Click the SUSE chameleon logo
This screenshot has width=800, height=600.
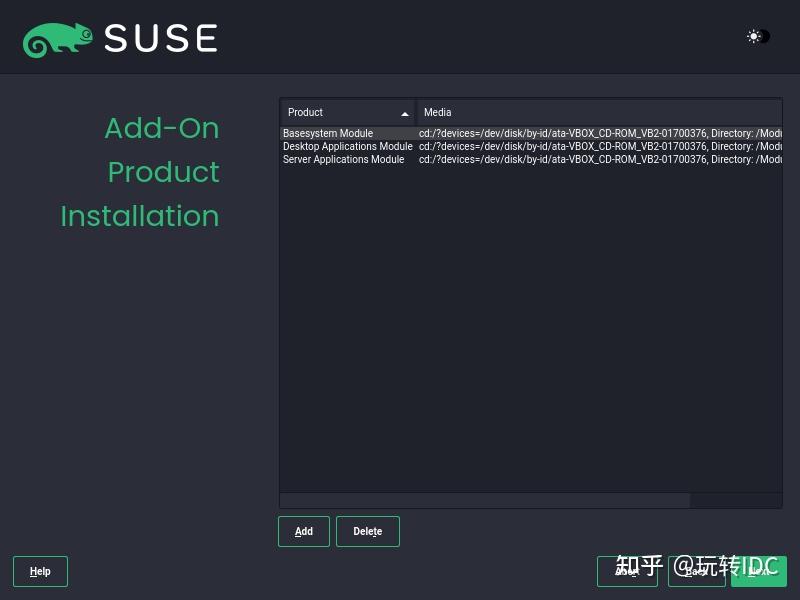(x=55, y=37)
